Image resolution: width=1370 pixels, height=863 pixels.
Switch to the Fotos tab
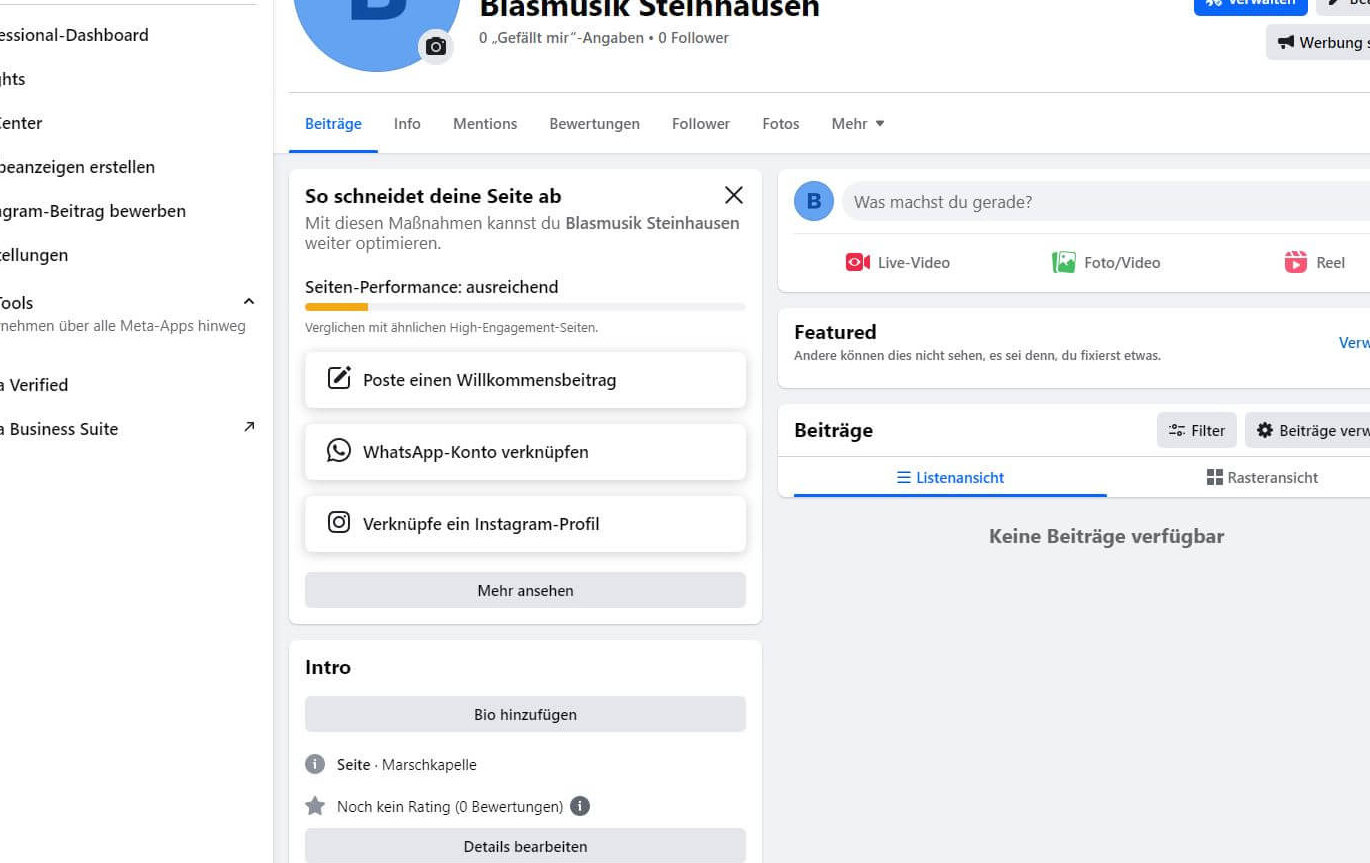pyautogui.click(x=780, y=124)
